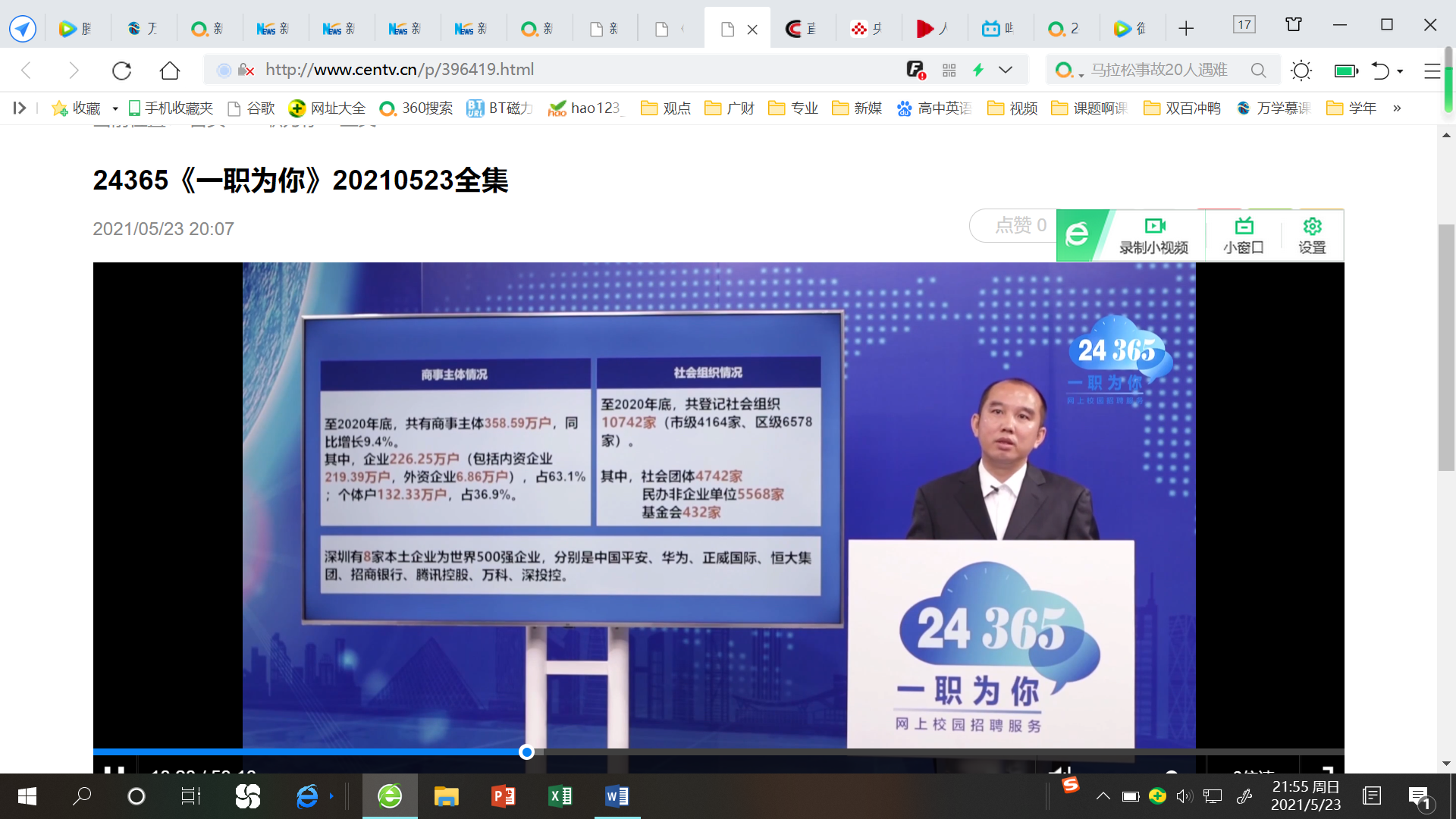Toggle the brightness/night mode sun icon
This screenshot has width=1456, height=819.
1301,71
